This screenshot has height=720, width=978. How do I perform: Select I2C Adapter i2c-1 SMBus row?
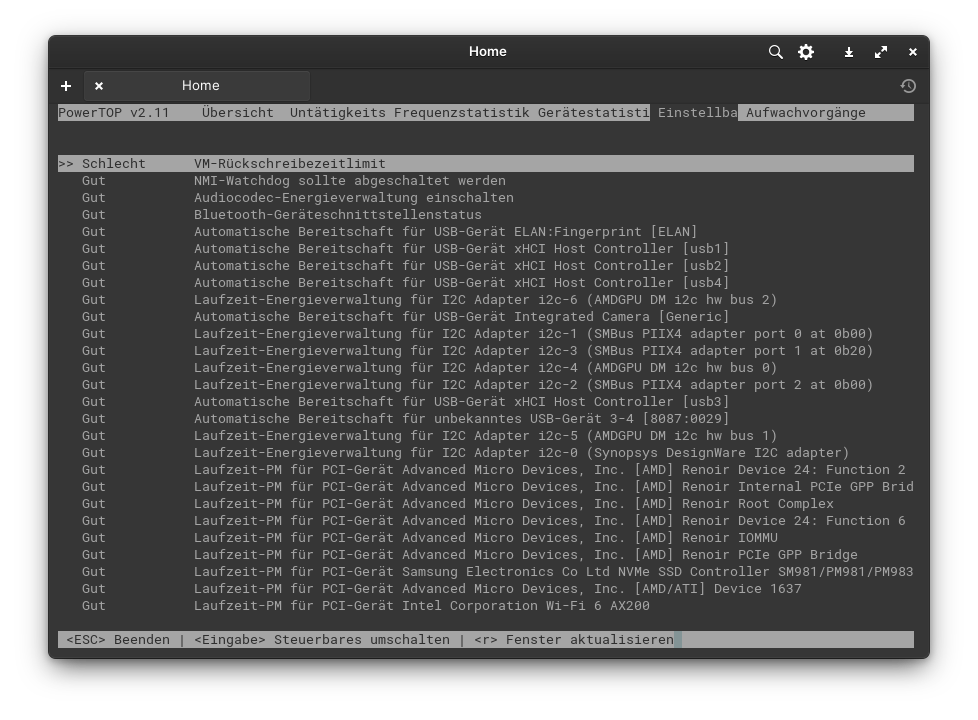pos(486,334)
